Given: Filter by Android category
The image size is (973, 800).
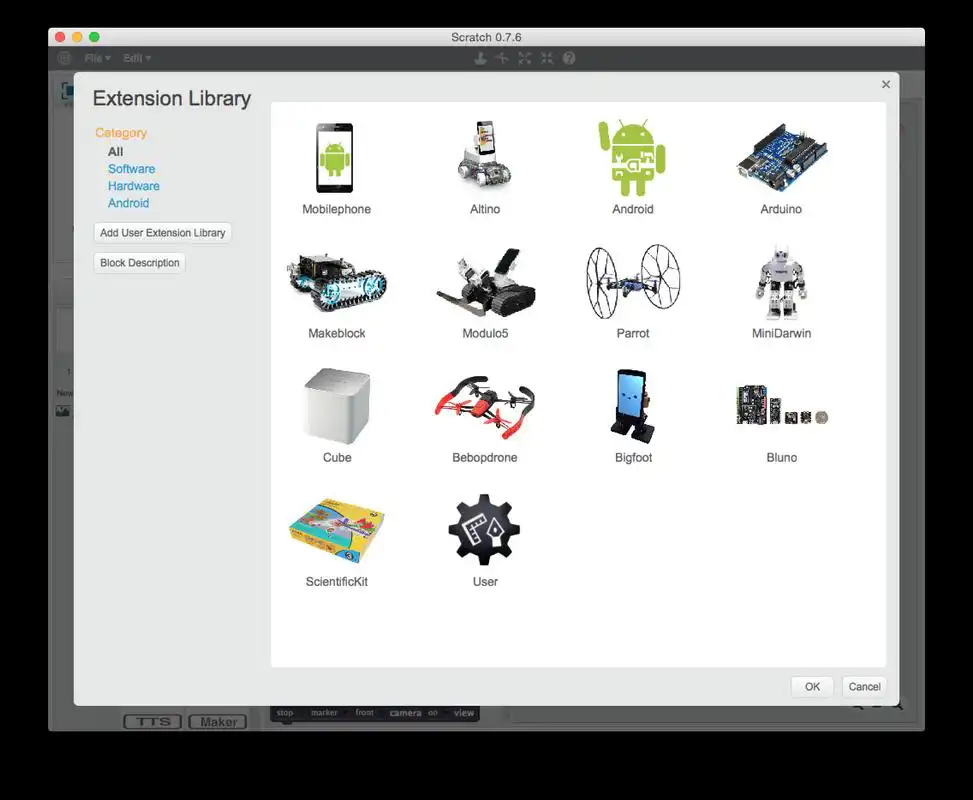Looking at the screenshot, I should pyautogui.click(x=128, y=203).
